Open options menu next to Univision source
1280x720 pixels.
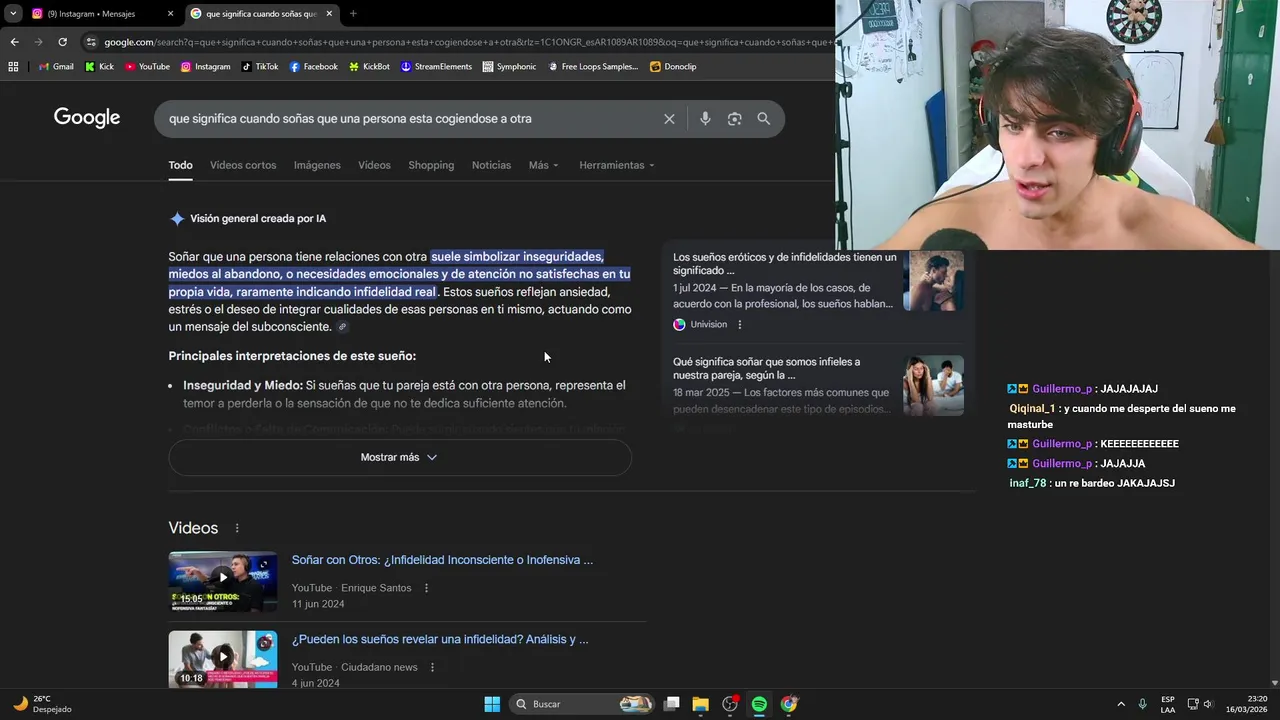(740, 325)
